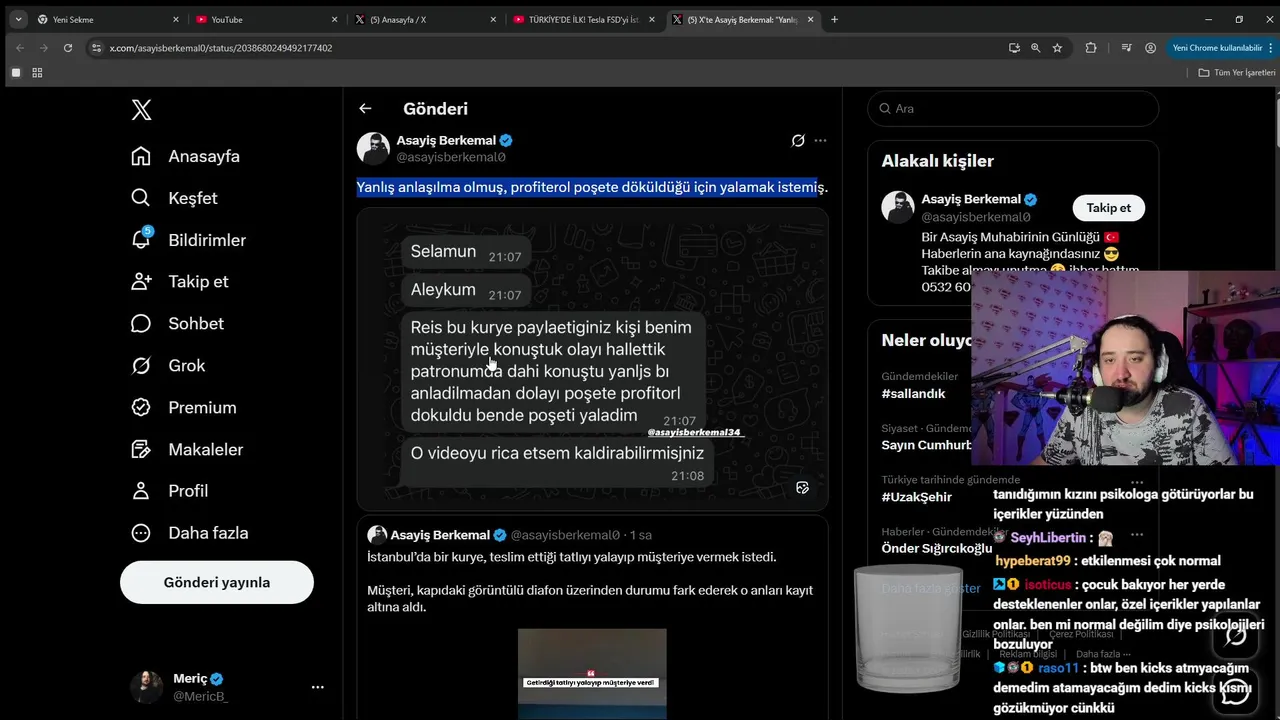Click the Grok icon on the post header

(x=798, y=141)
